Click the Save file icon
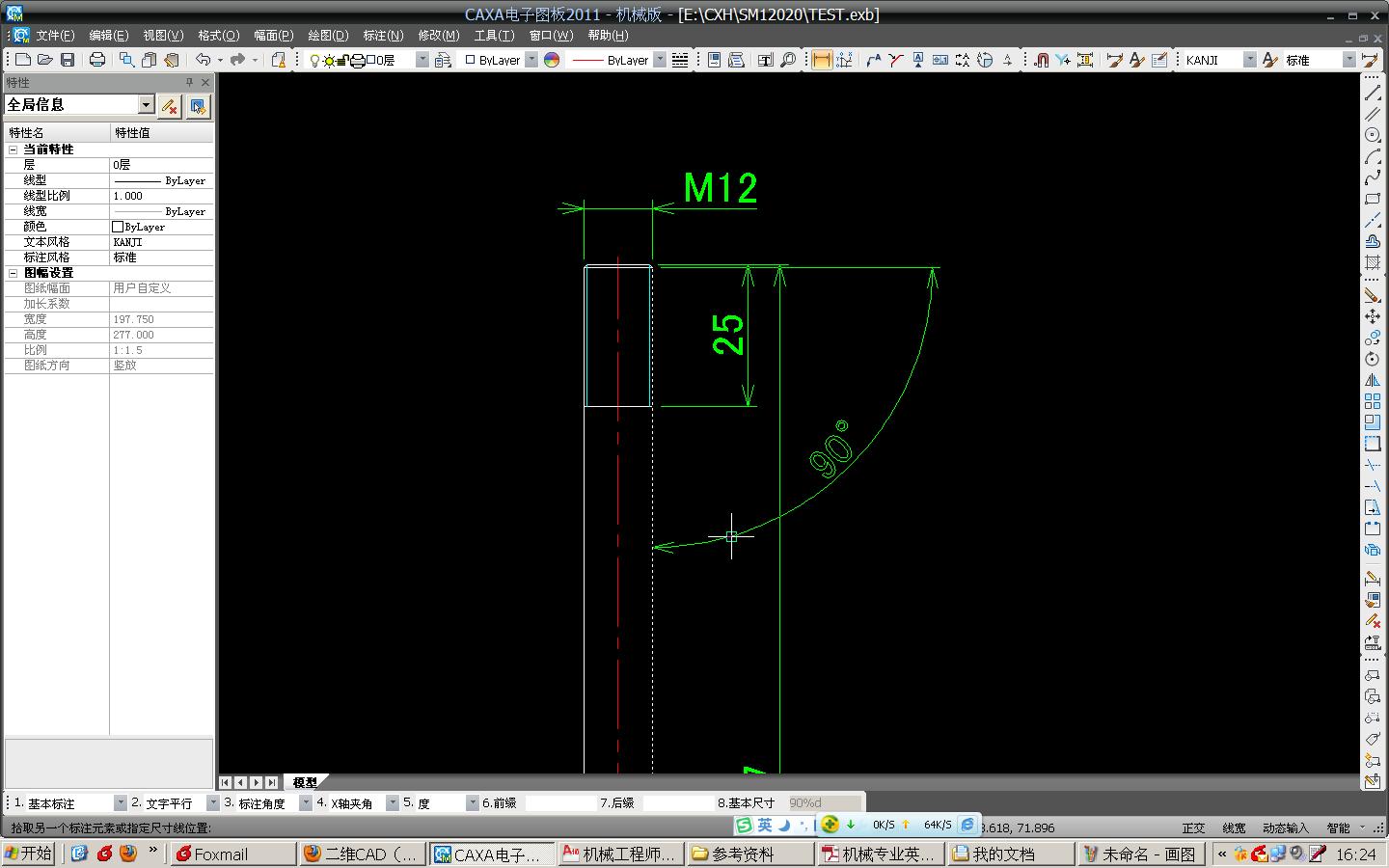 [68, 60]
